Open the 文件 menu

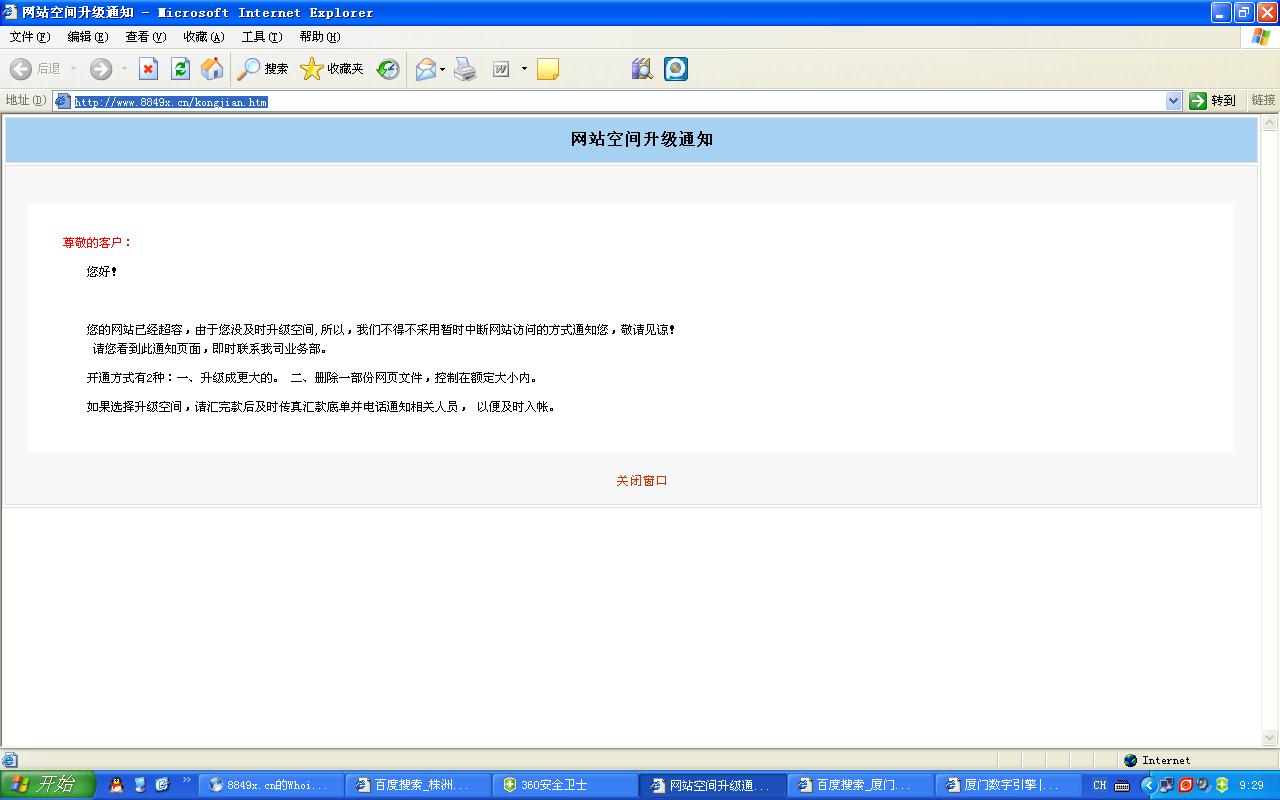(29, 37)
